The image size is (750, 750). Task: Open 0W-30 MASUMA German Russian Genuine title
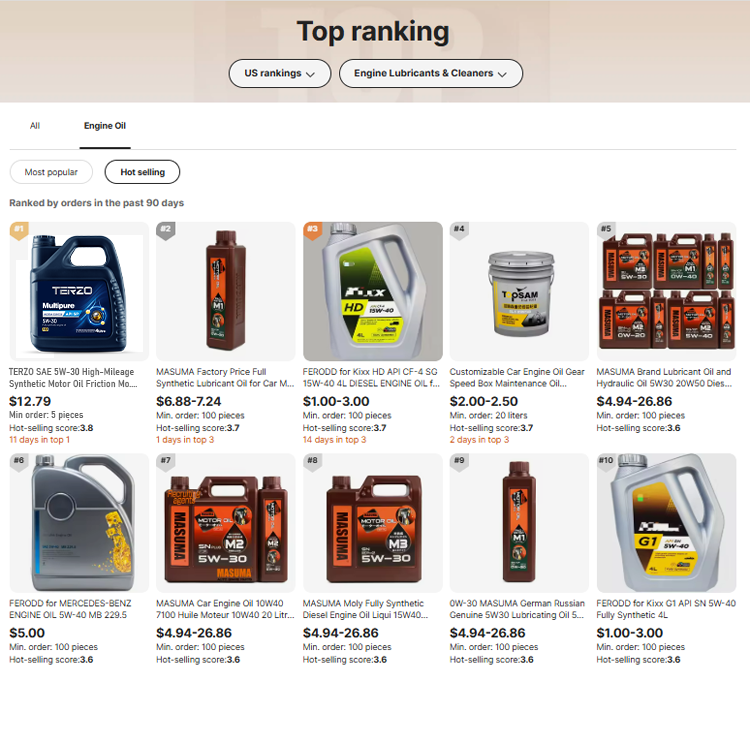click(x=517, y=609)
